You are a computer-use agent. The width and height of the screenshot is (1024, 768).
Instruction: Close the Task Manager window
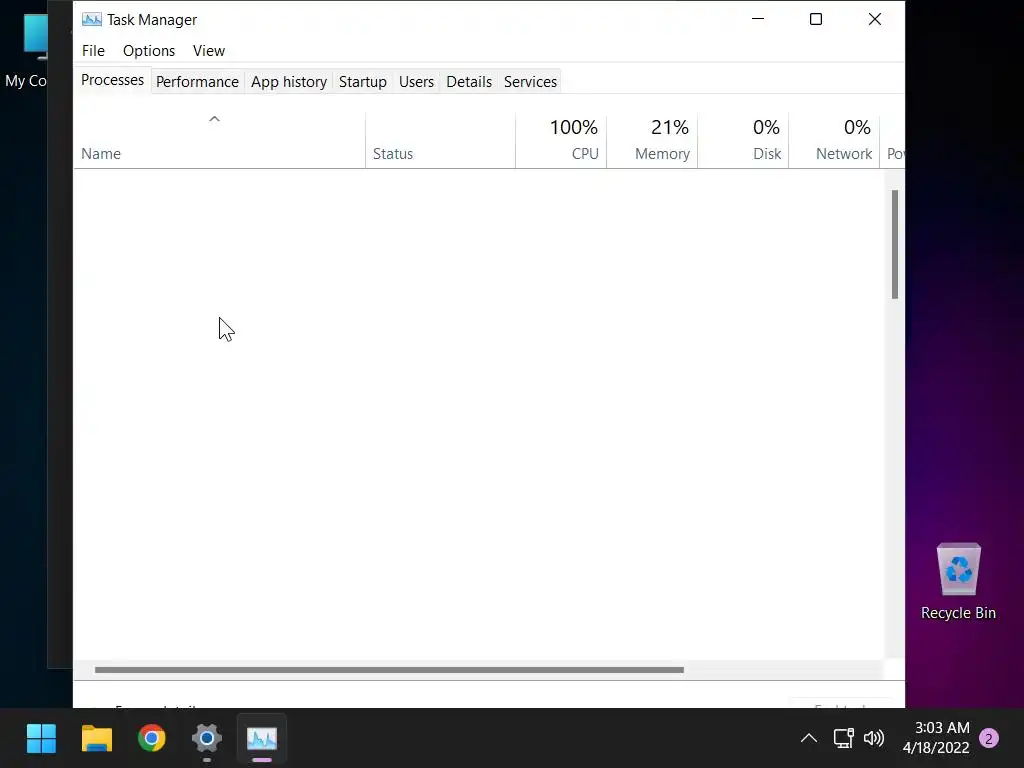874,19
